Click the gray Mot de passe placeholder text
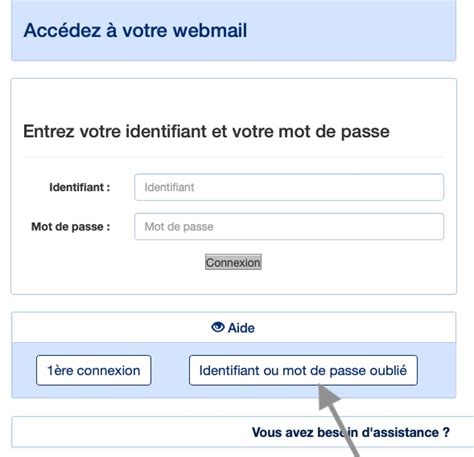 [x=179, y=227]
